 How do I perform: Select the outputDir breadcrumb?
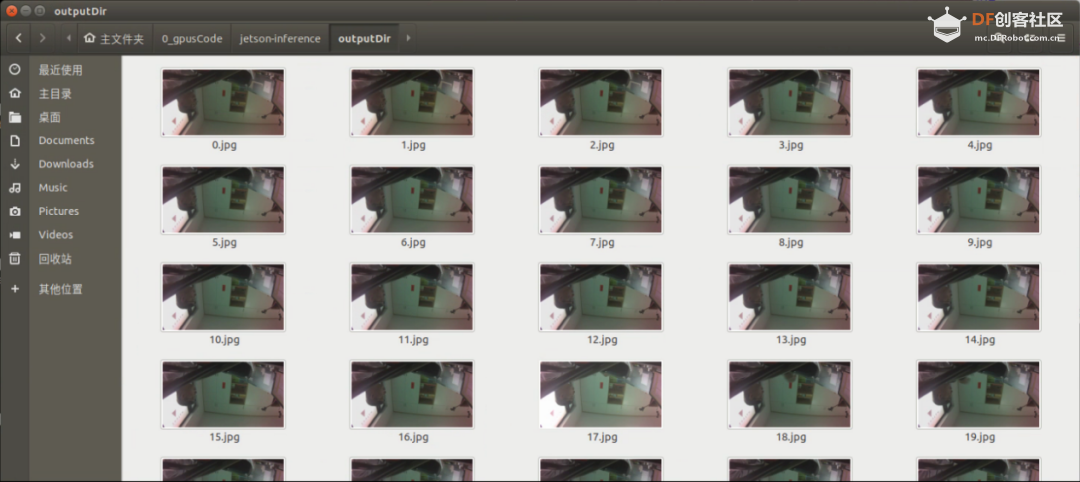364,39
